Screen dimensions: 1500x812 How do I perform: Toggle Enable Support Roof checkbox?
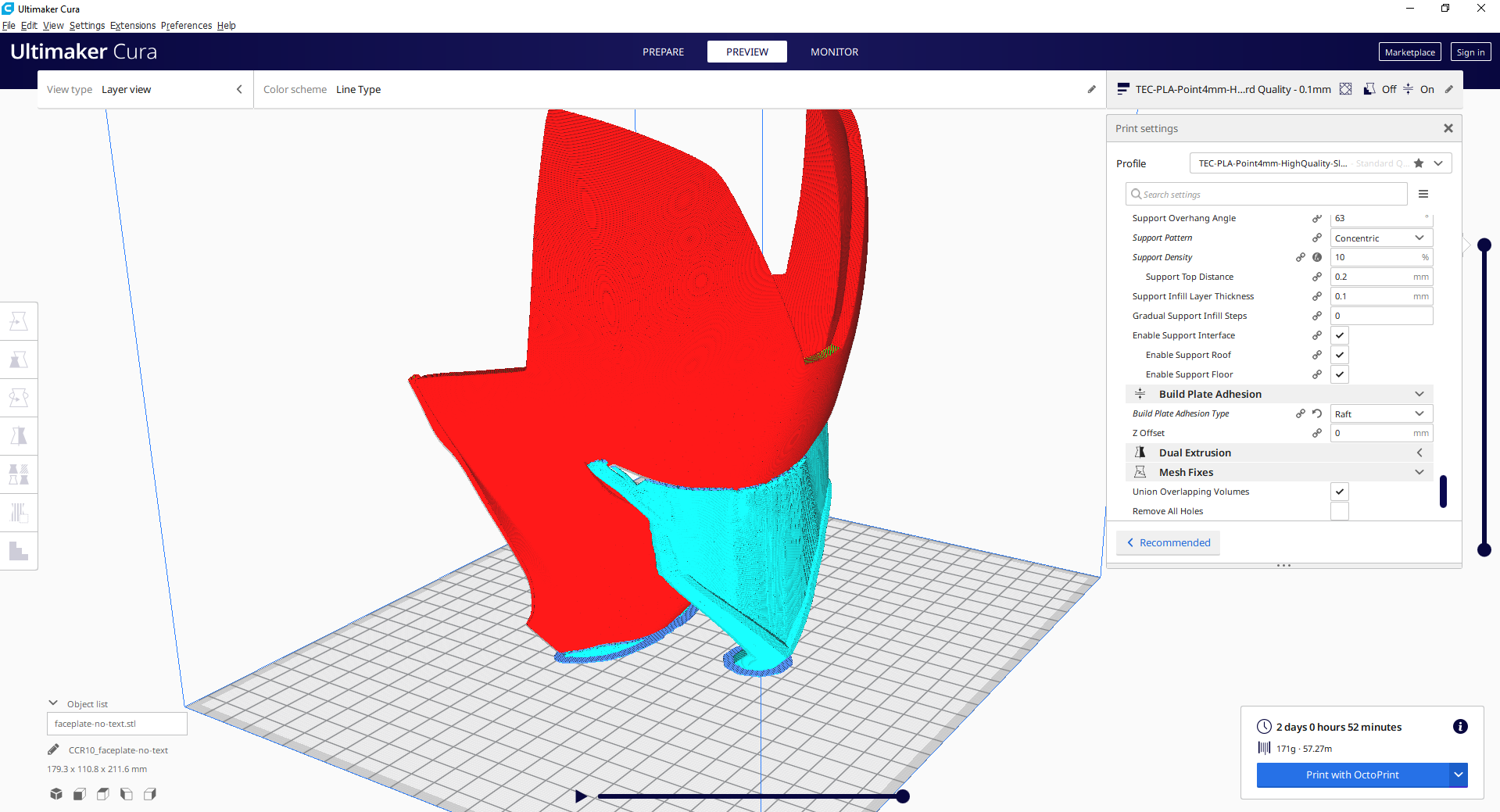point(1340,355)
